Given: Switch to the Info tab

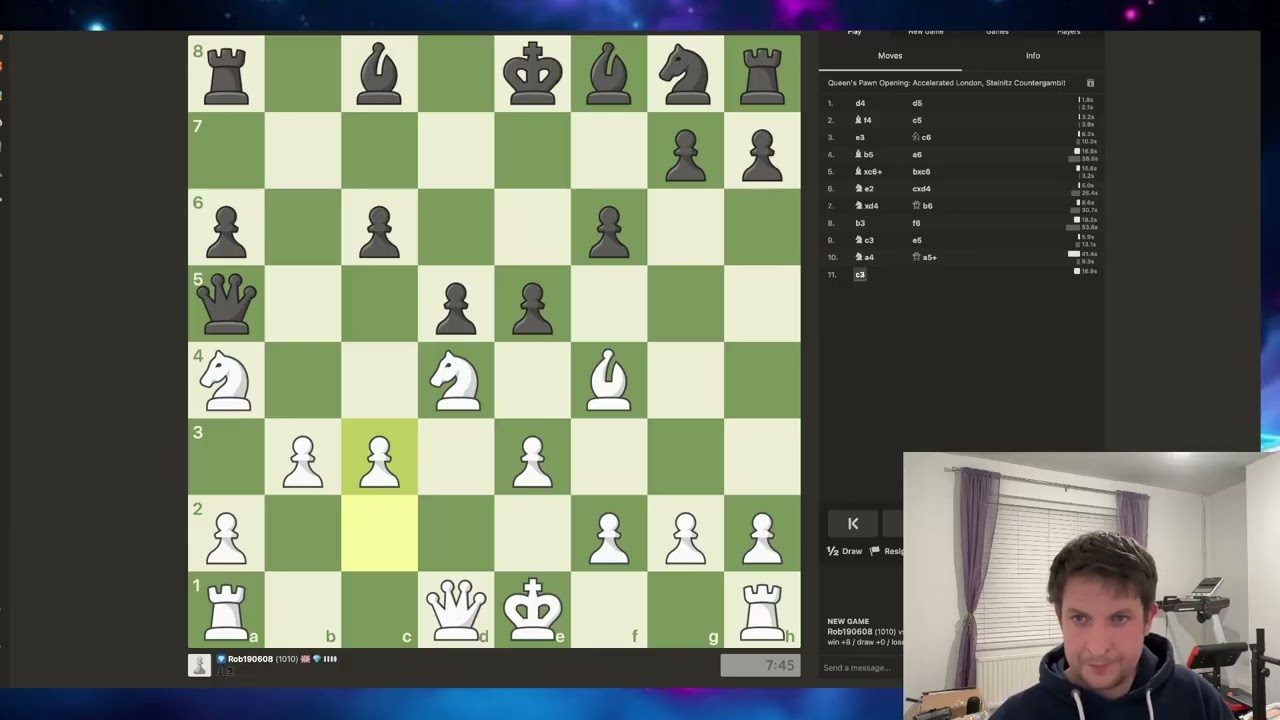Looking at the screenshot, I should (1033, 56).
